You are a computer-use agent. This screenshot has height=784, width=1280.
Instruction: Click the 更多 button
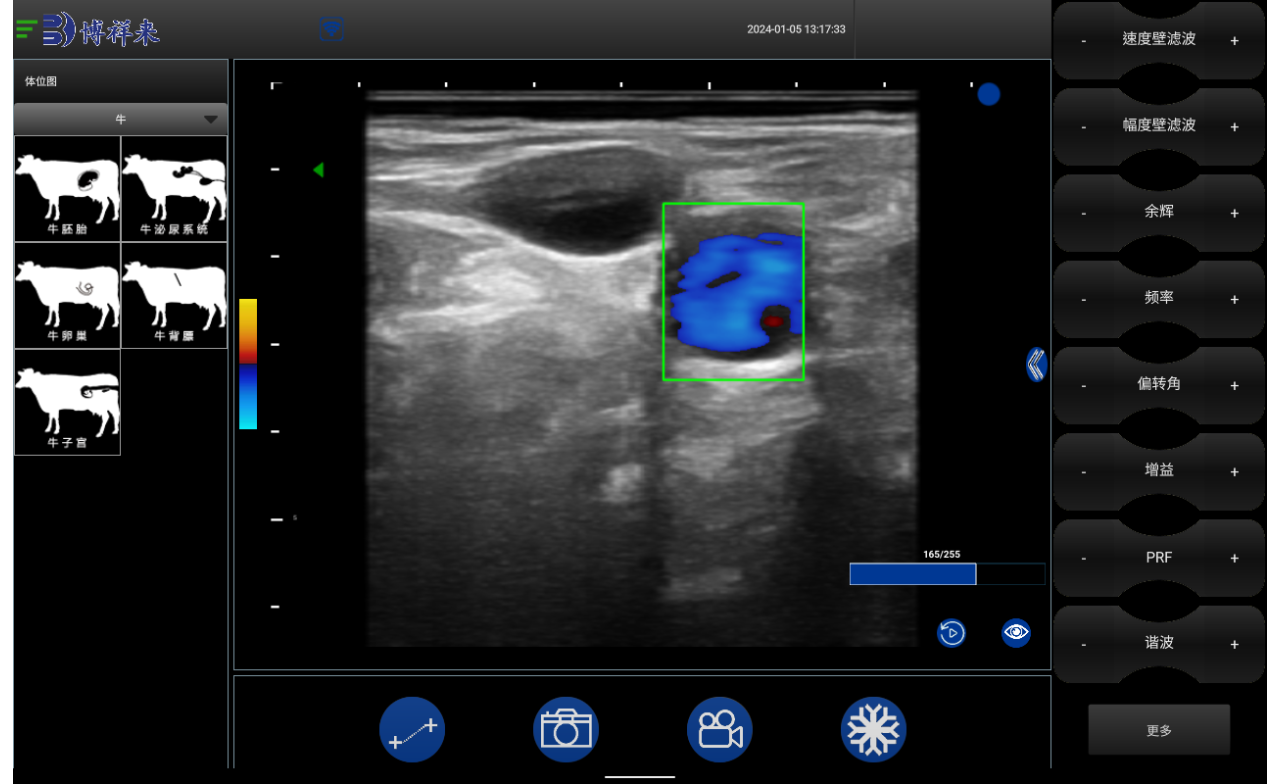coord(1159,730)
